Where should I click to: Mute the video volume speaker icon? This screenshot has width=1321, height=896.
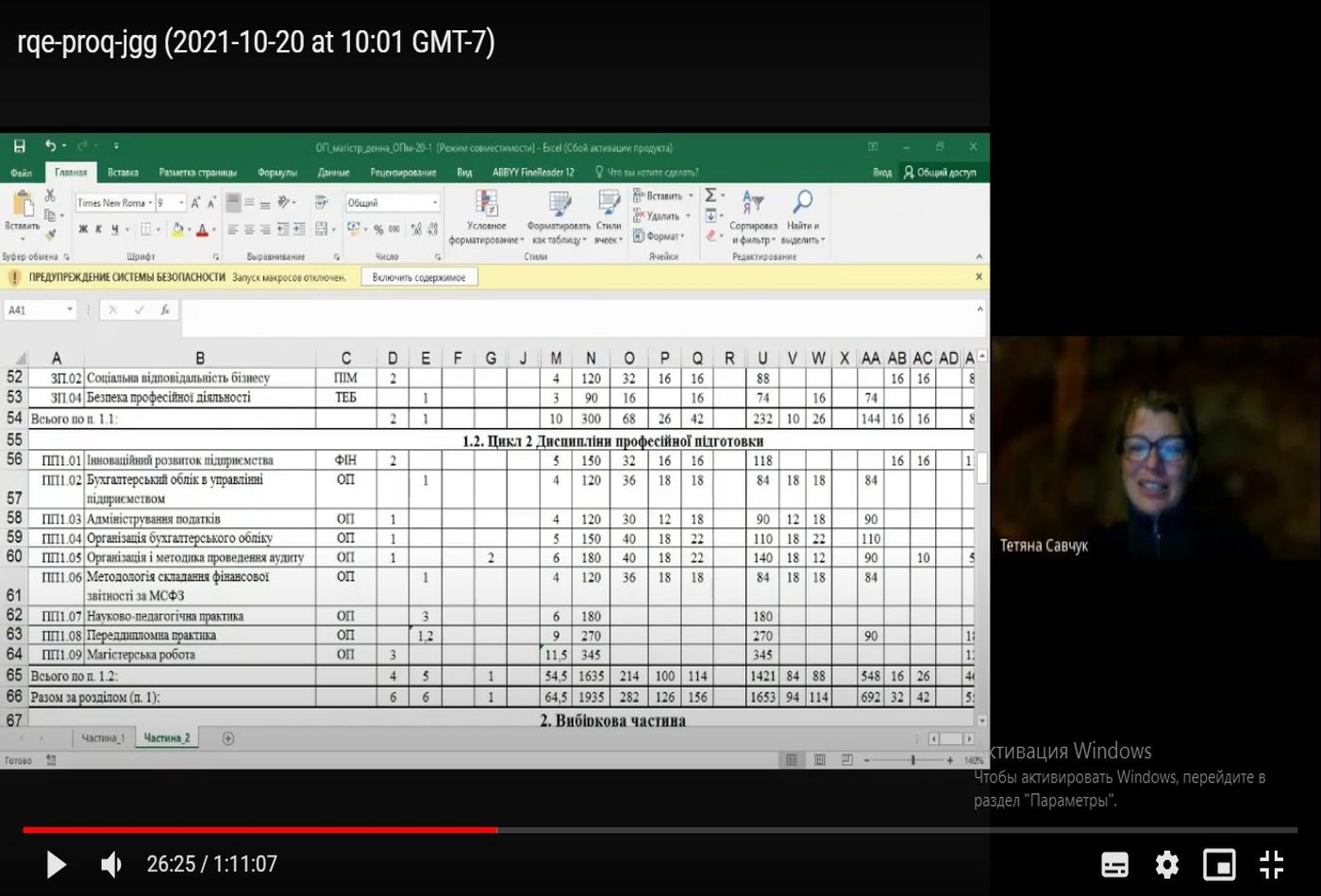(111, 864)
